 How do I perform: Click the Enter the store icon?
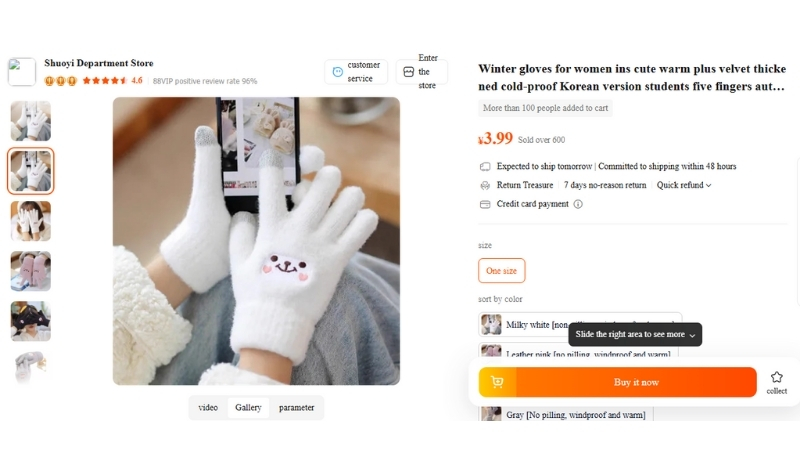click(407, 72)
